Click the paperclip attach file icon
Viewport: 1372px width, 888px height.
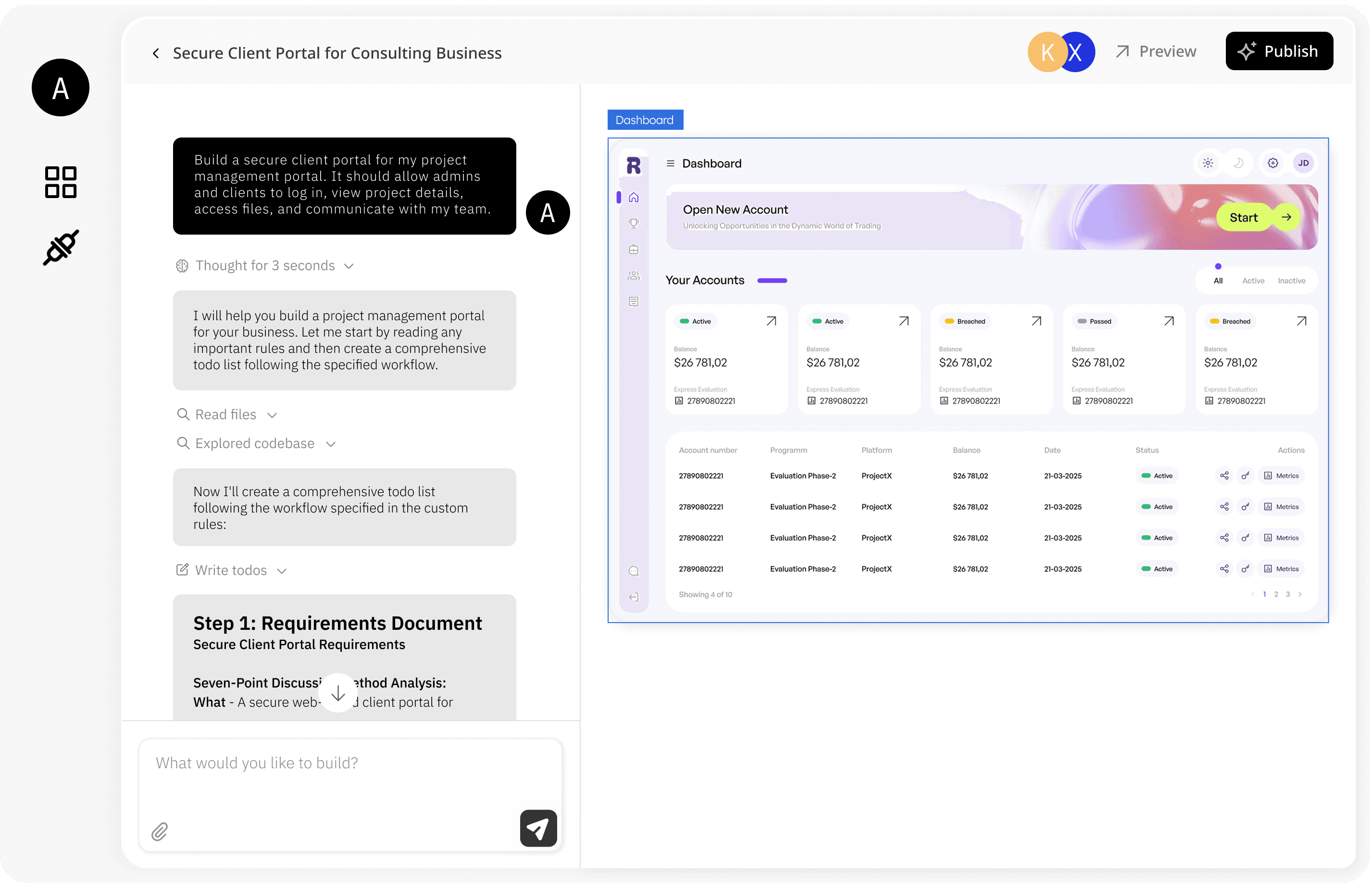click(160, 831)
